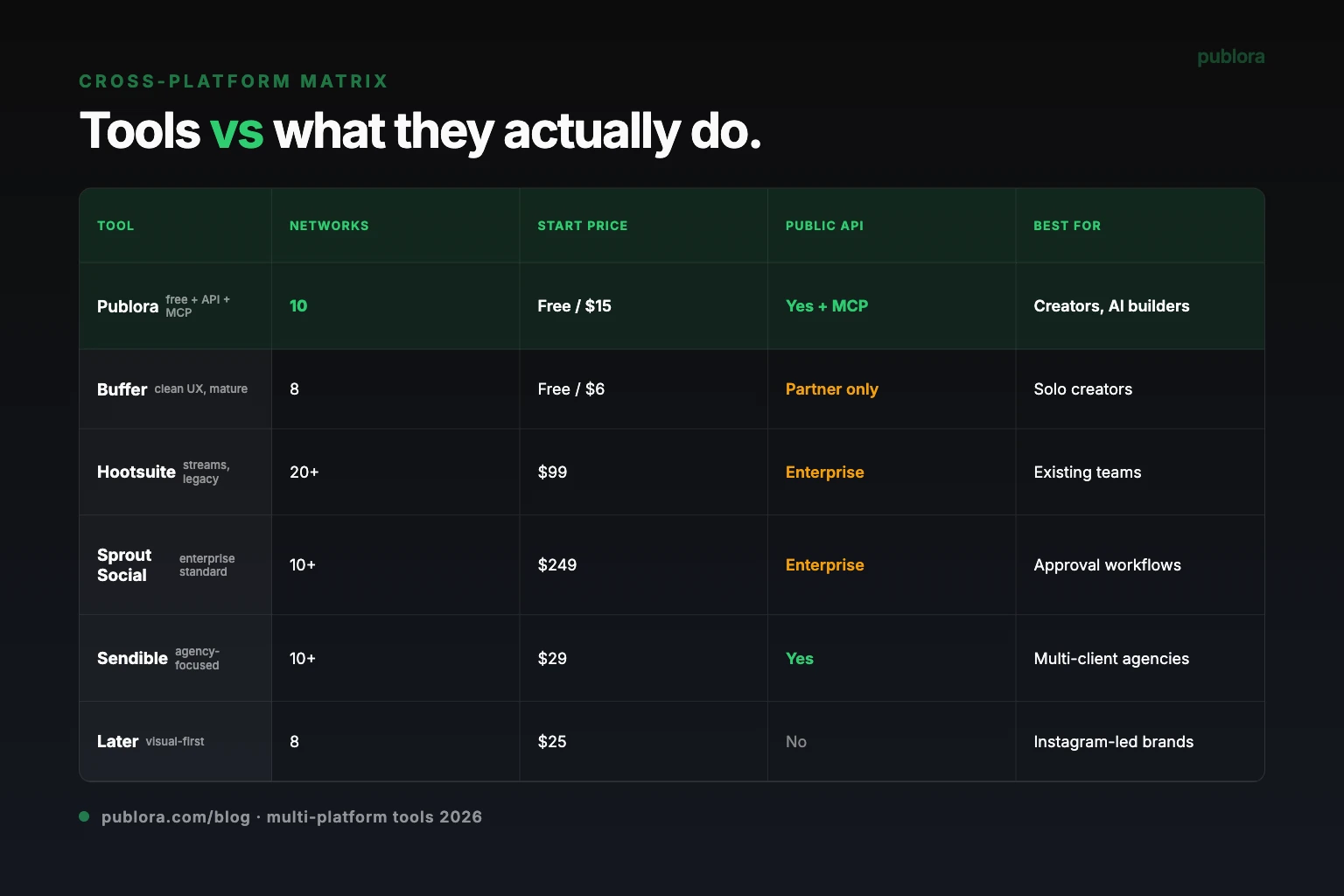Click the 'enterprise standard' tagline
The image size is (1344, 896).
point(207,565)
